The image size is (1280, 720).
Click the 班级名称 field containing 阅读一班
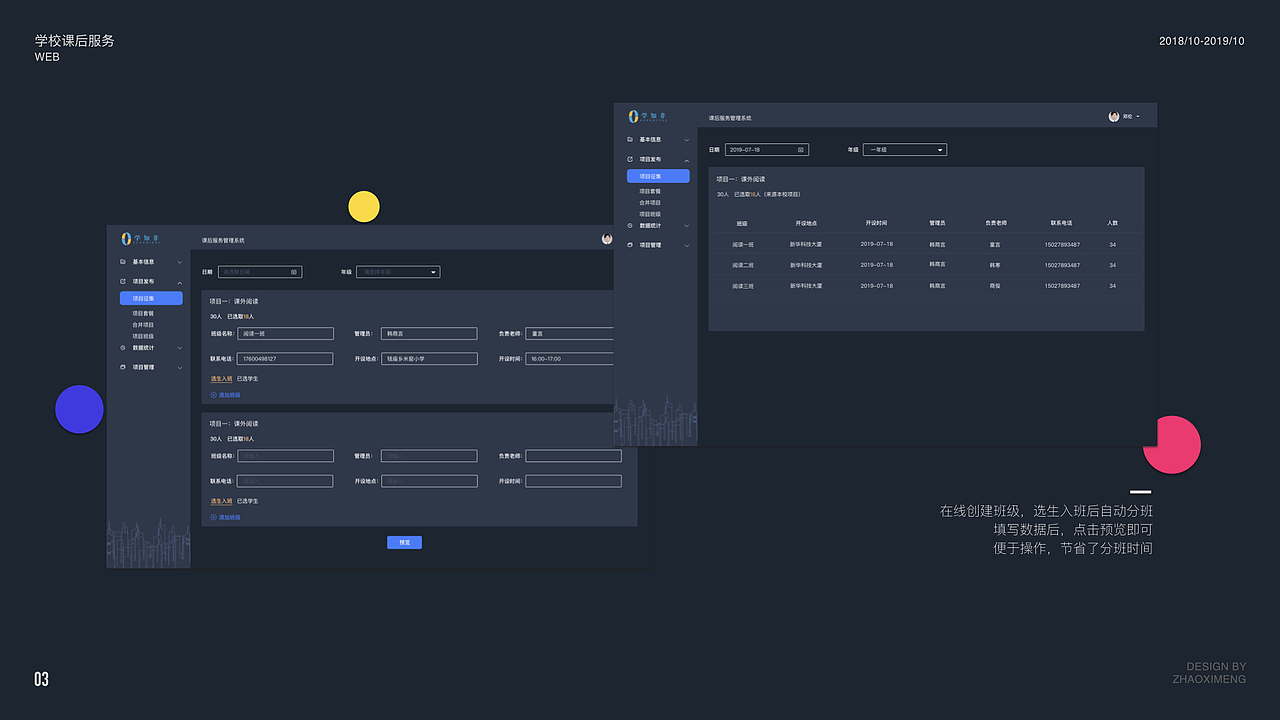(x=285, y=334)
